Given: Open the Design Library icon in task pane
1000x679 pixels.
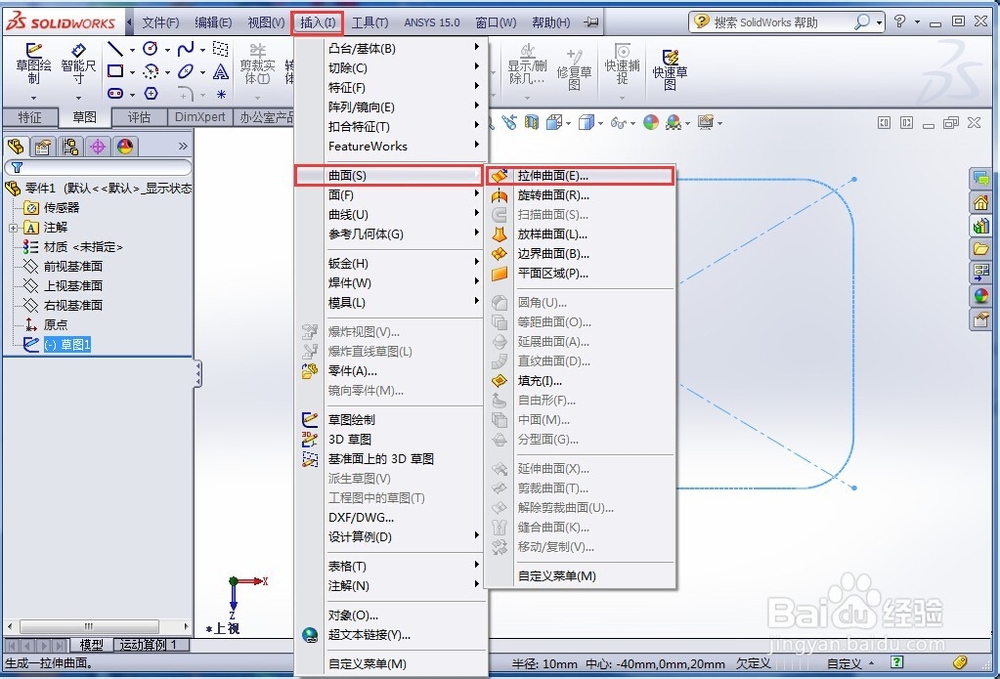Looking at the screenshot, I should [x=980, y=226].
